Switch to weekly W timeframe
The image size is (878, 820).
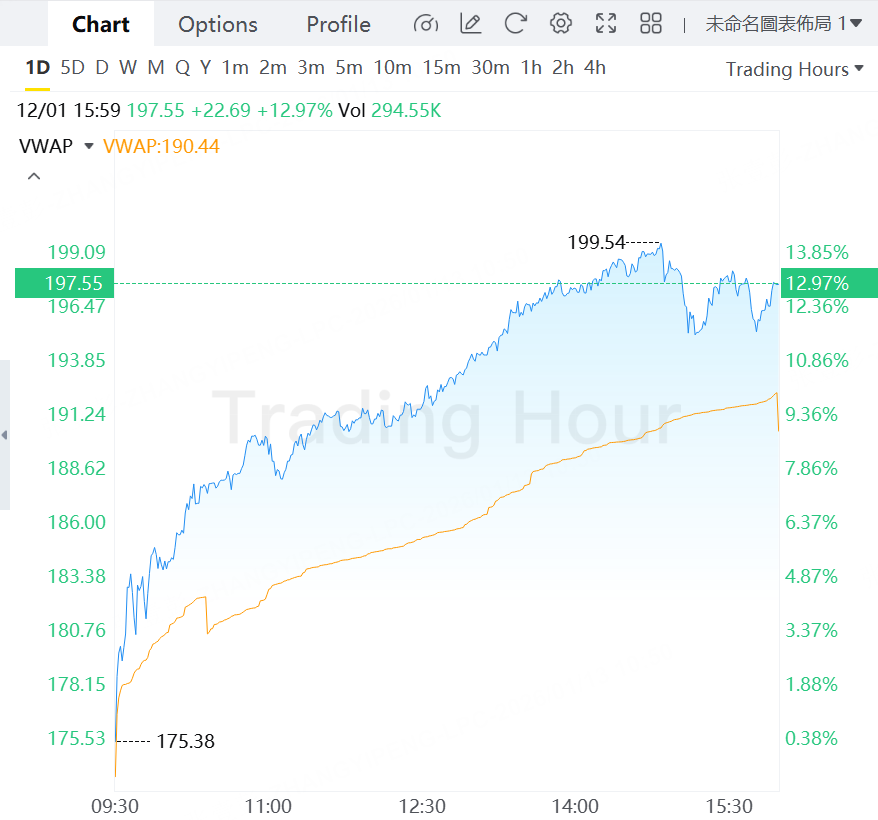128,68
